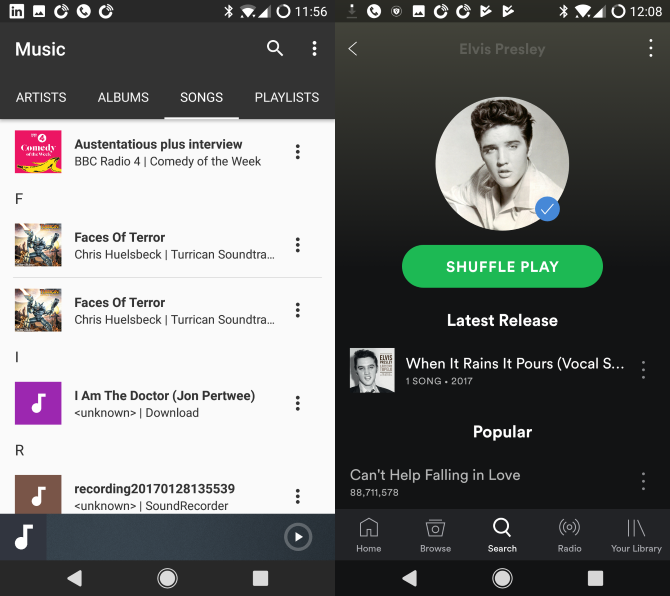Open options for I Am The Doctor

[298, 403]
